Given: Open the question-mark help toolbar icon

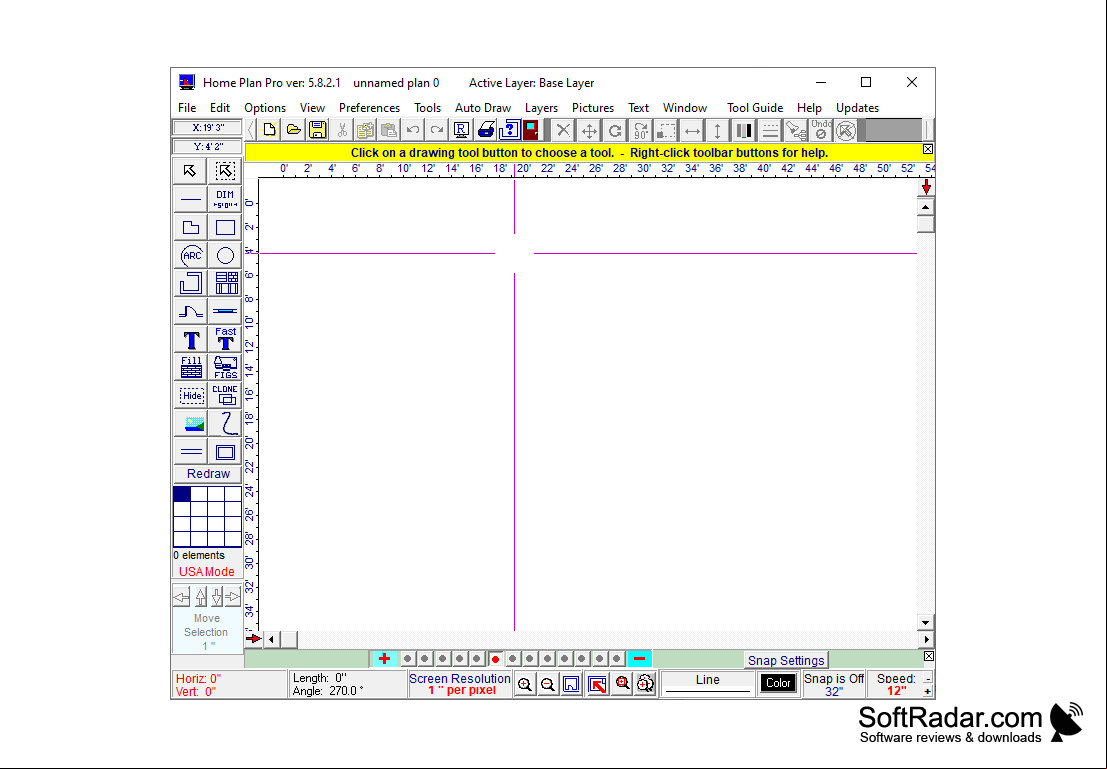Looking at the screenshot, I should point(509,130).
